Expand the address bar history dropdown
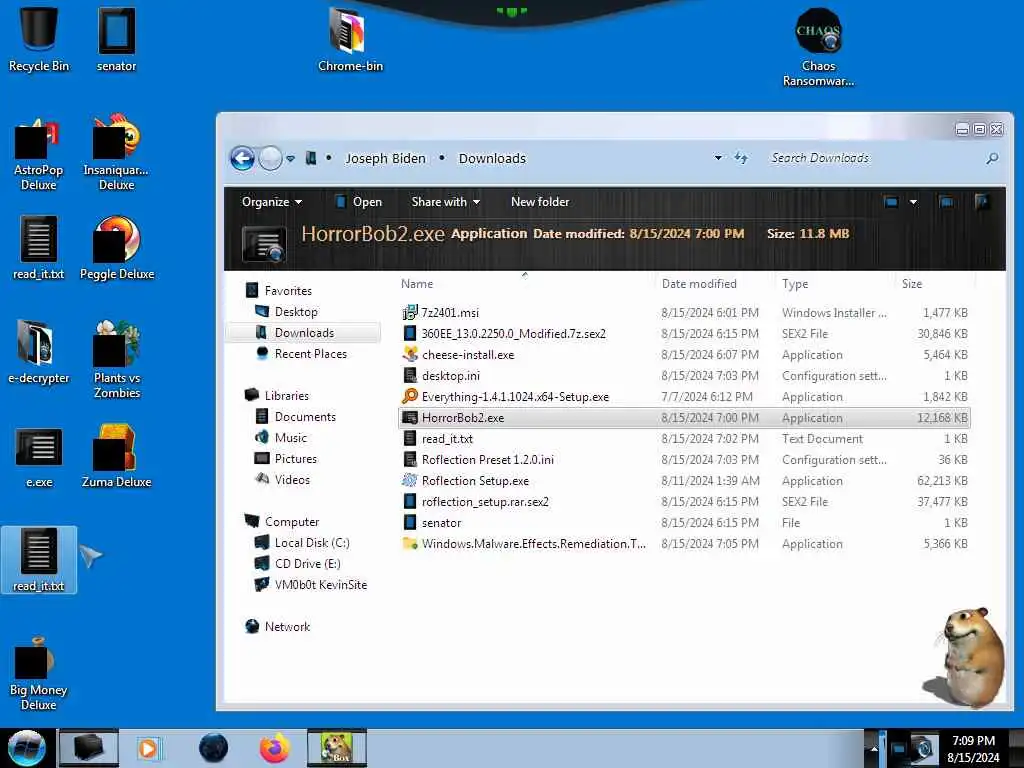1024x768 pixels. (x=718, y=158)
